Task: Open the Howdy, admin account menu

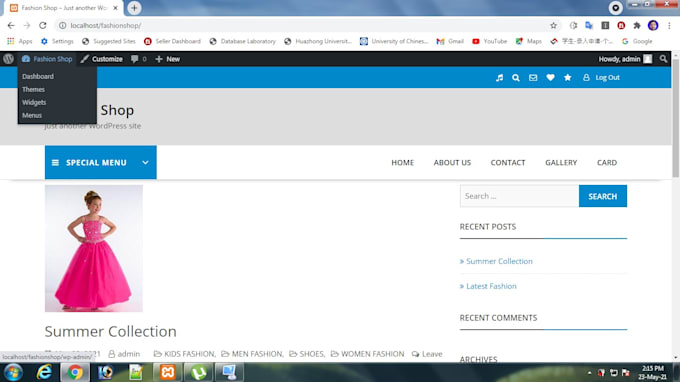Action: (x=625, y=59)
